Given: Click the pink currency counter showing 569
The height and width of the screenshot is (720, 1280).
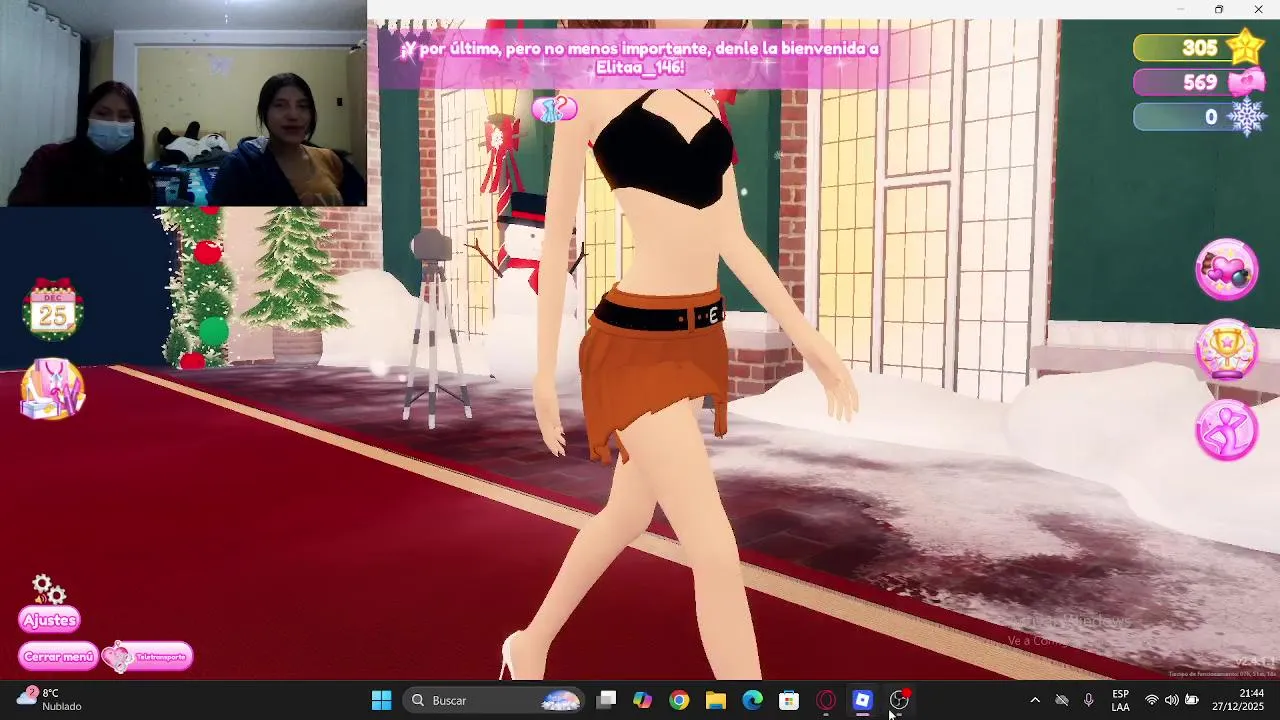Looking at the screenshot, I should click(1199, 82).
